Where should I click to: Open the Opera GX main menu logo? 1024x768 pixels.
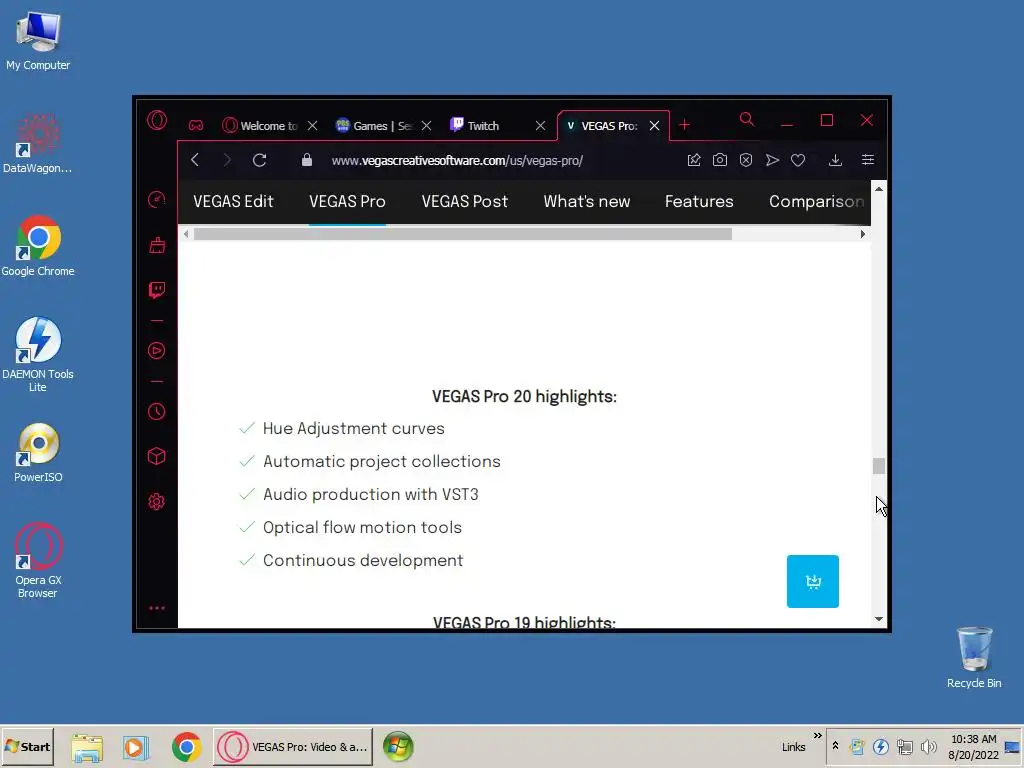[x=157, y=120]
